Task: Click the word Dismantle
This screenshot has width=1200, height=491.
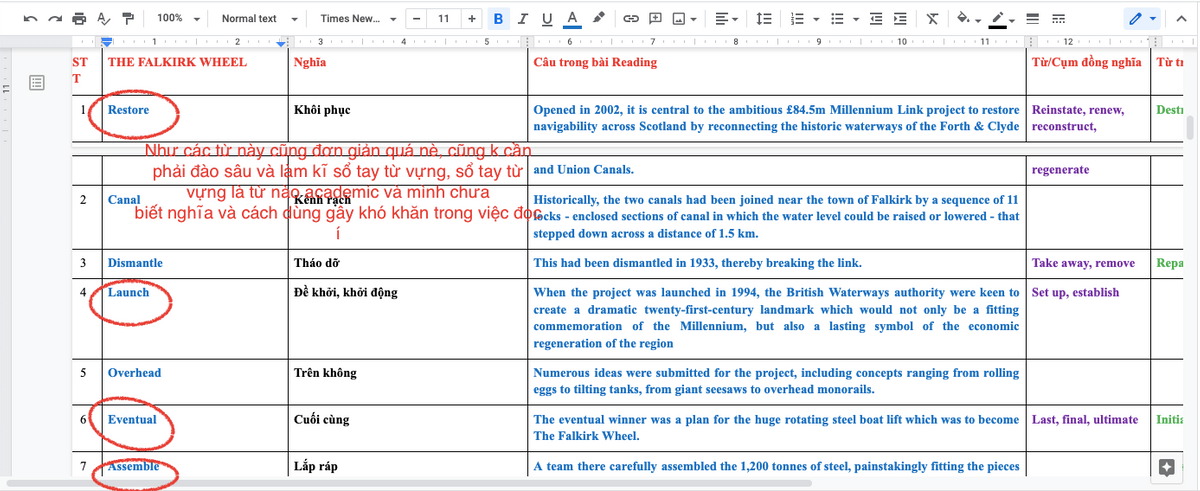Action: (135, 263)
